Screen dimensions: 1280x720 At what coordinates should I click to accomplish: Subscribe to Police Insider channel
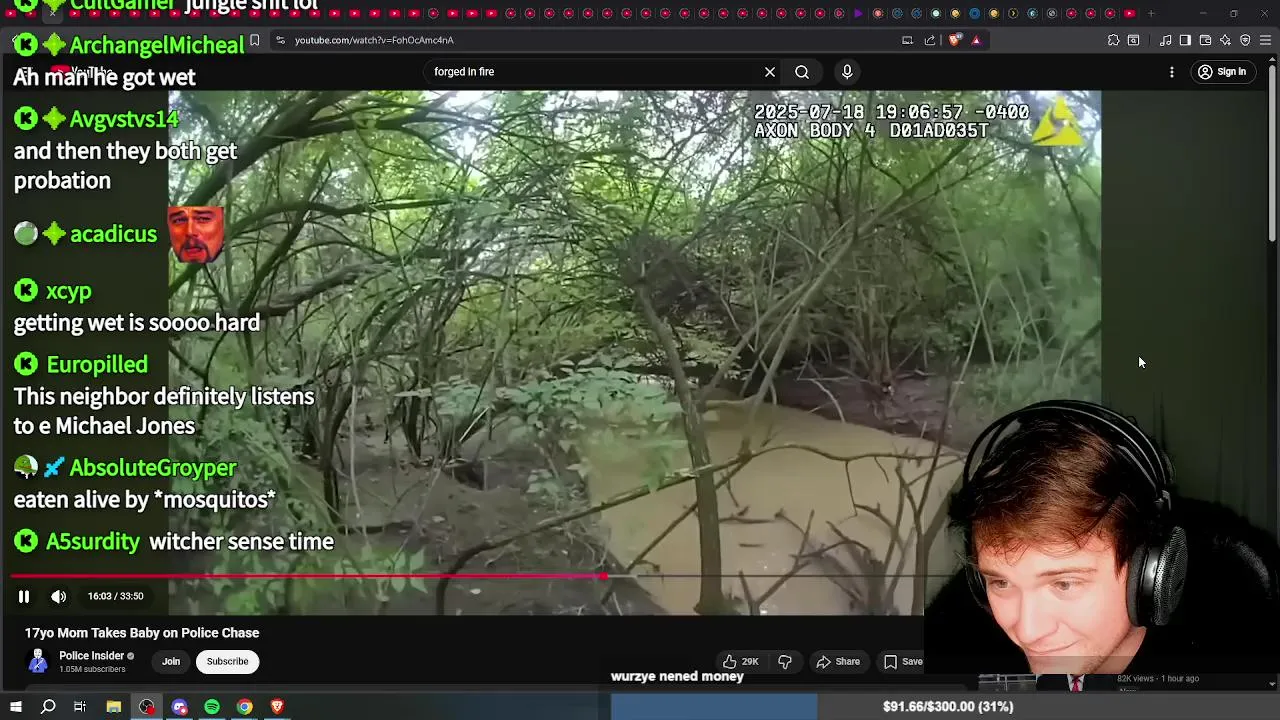227,661
